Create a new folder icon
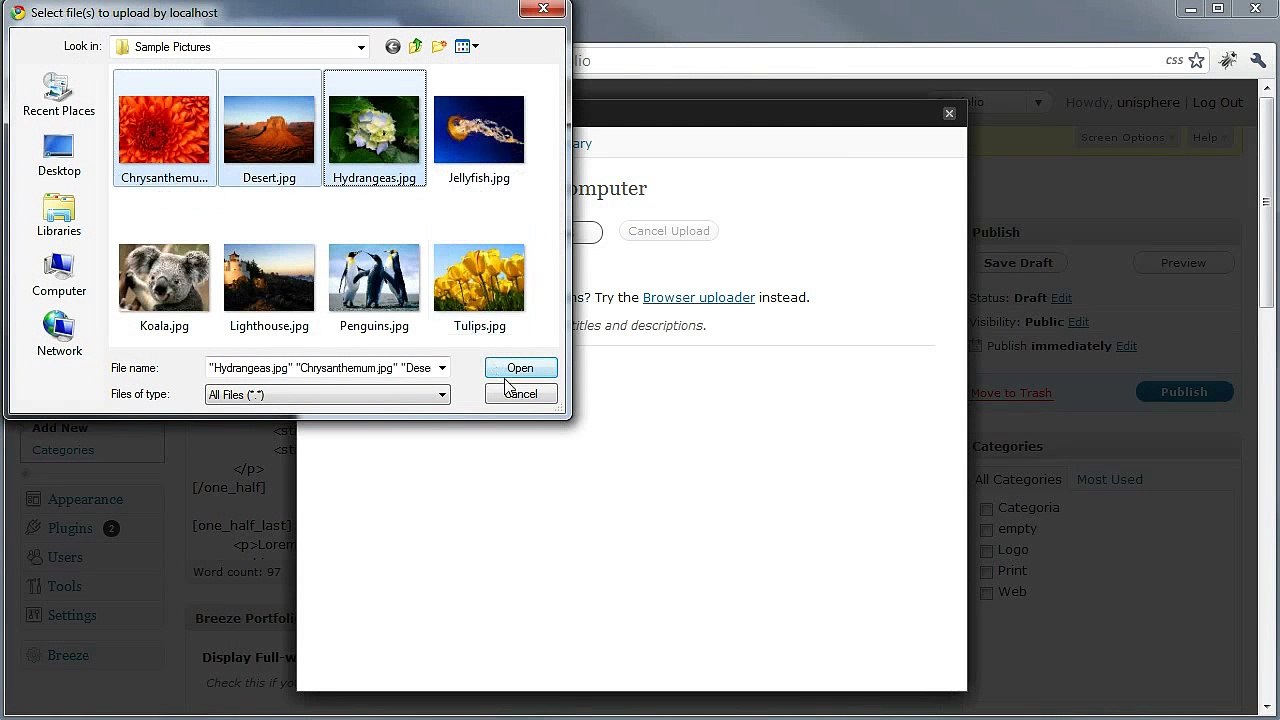Viewport: 1280px width, 720px height. pos(439,47)
